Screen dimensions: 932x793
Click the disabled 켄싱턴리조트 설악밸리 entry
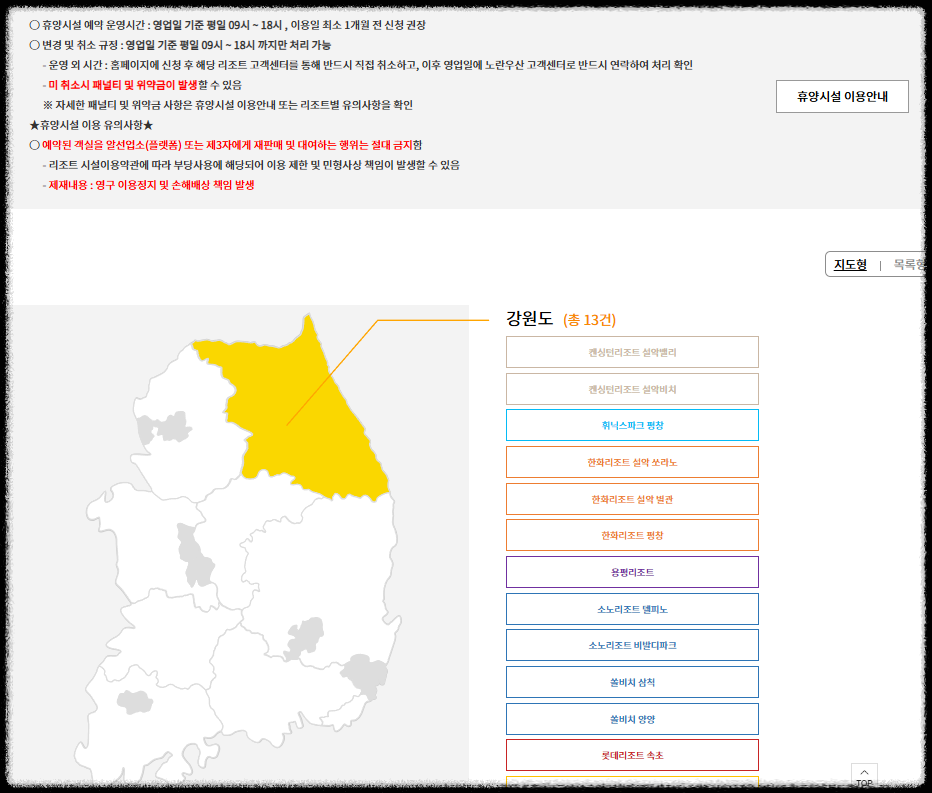pos(632,352)
